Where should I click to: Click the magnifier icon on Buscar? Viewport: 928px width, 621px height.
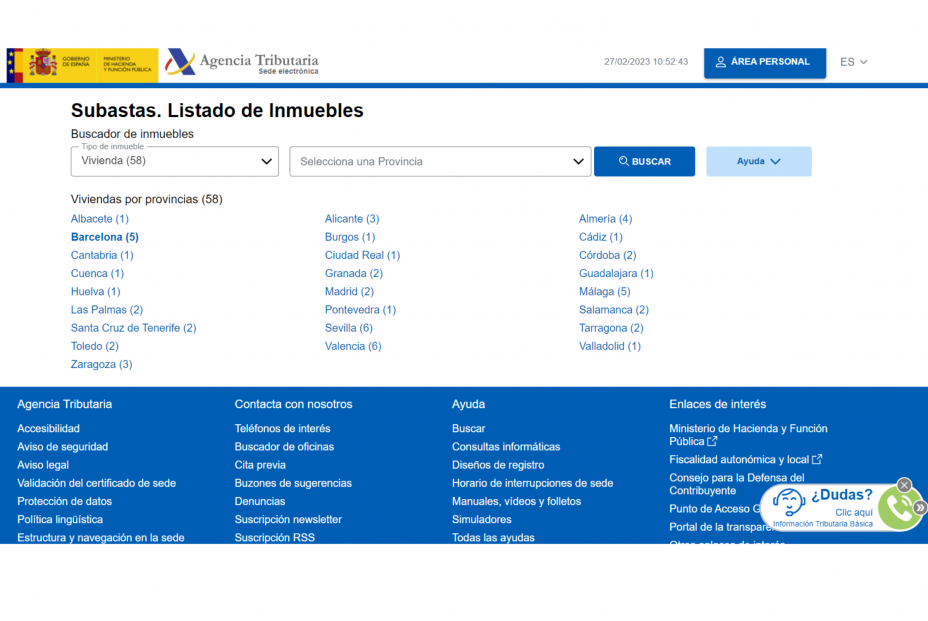pos(623,161)
